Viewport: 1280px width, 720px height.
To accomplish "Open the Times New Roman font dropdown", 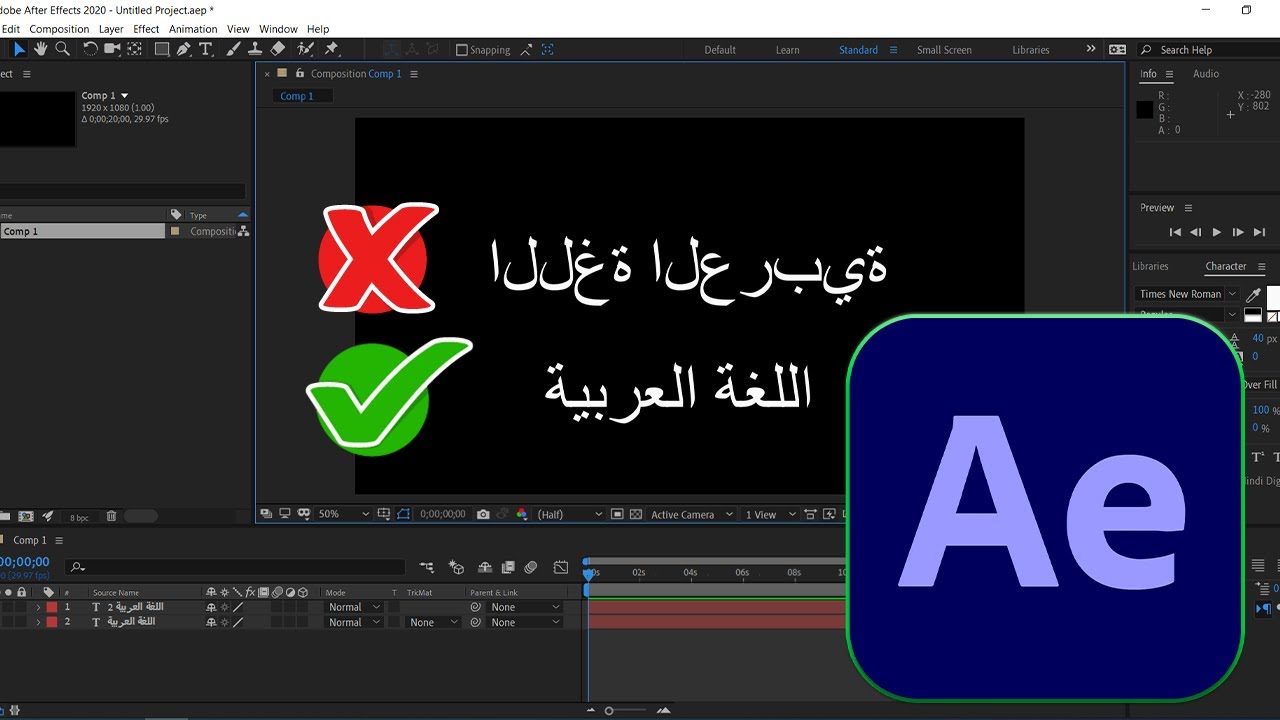I will pos(1187,294).
